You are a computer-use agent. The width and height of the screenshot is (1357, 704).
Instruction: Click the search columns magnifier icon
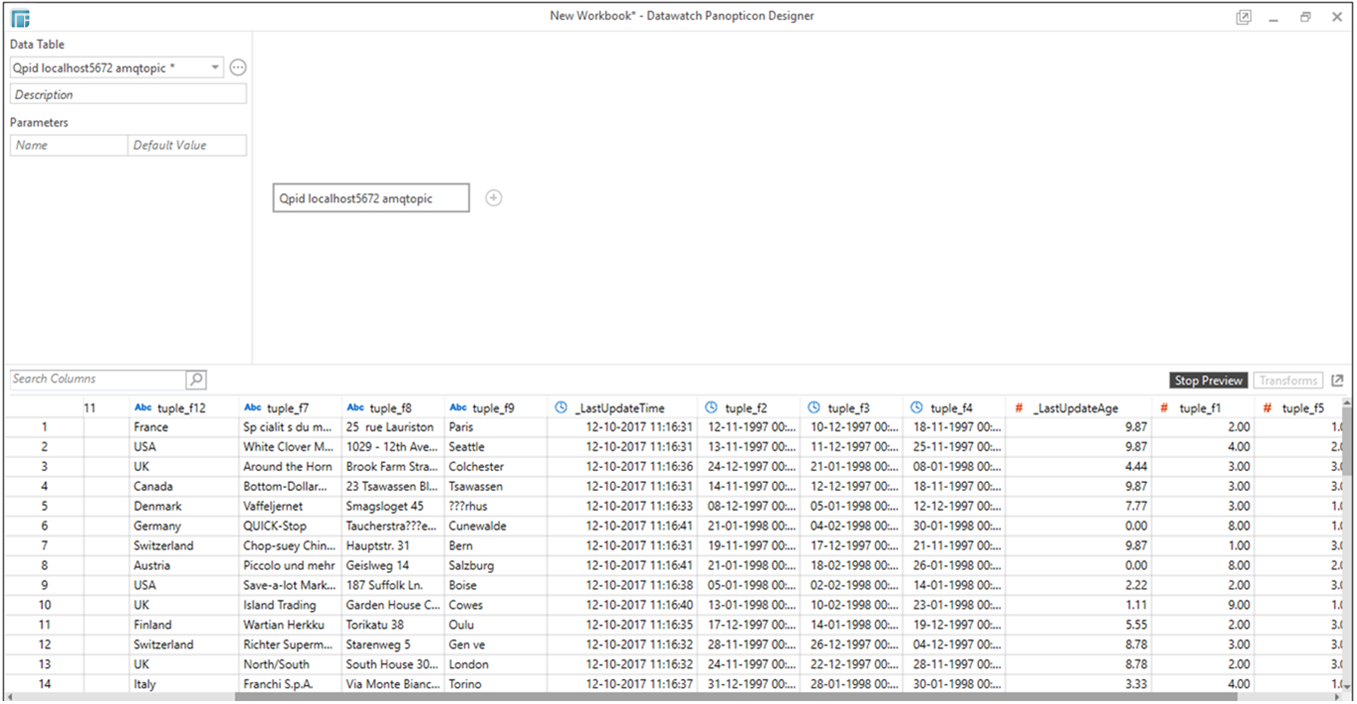coord(196,380)
